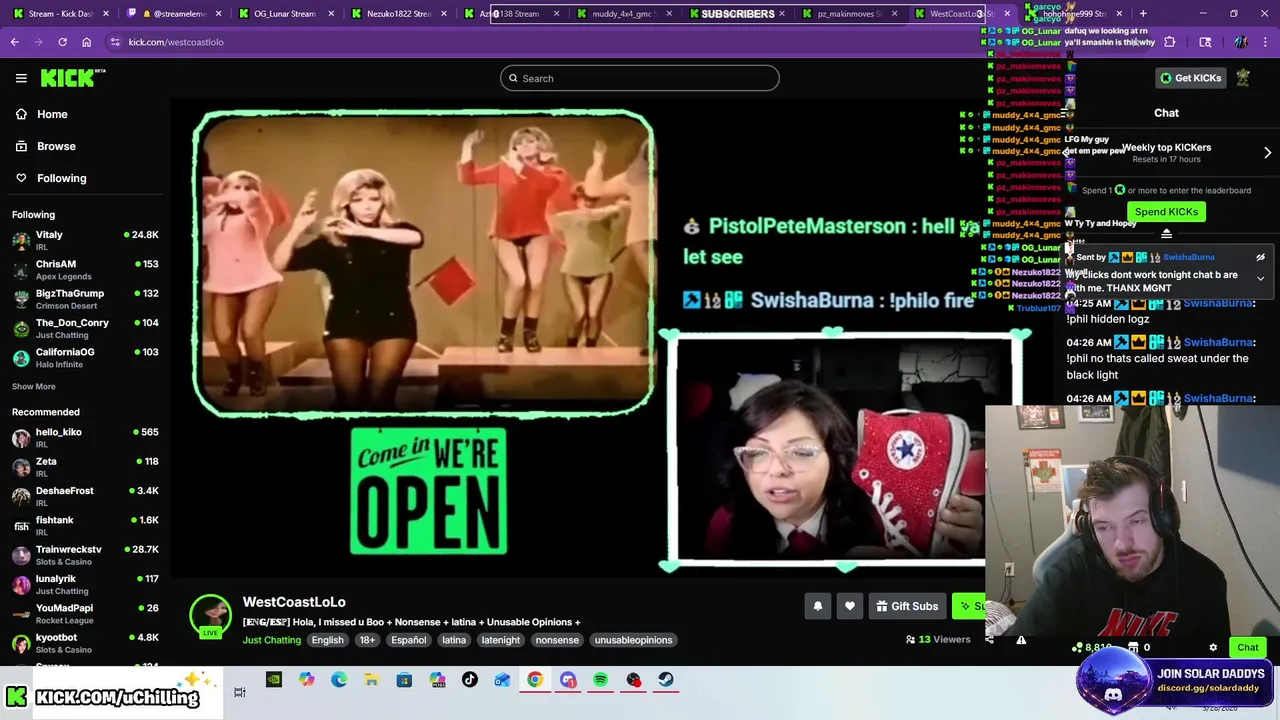Viewport: 1280px width, 720px height.
Task: Open the browser extensions puzzle icon
Action: [x=1170, y=42]
